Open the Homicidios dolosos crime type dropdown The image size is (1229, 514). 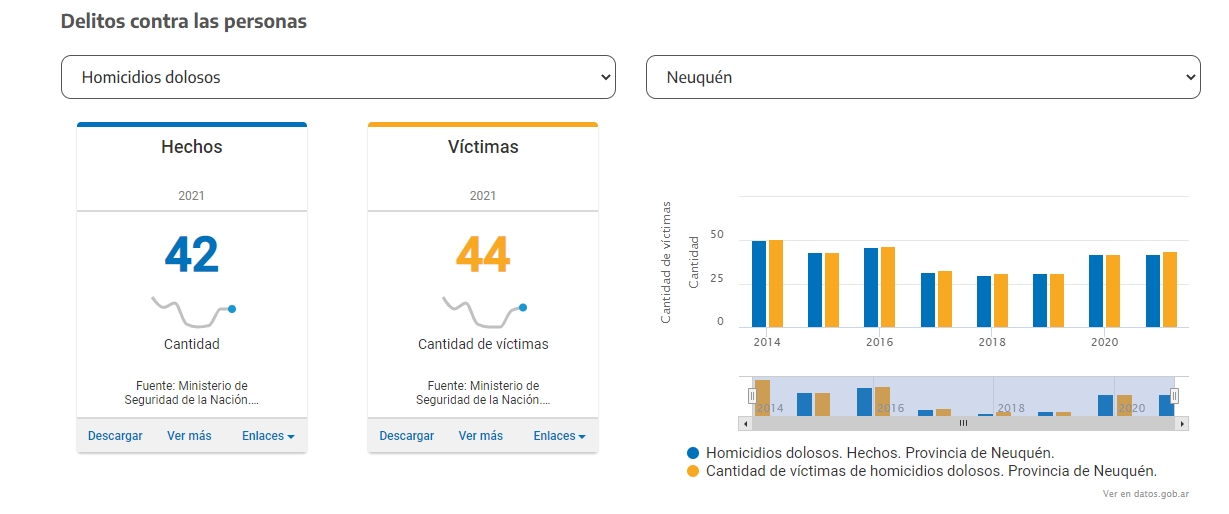point(338,77)
